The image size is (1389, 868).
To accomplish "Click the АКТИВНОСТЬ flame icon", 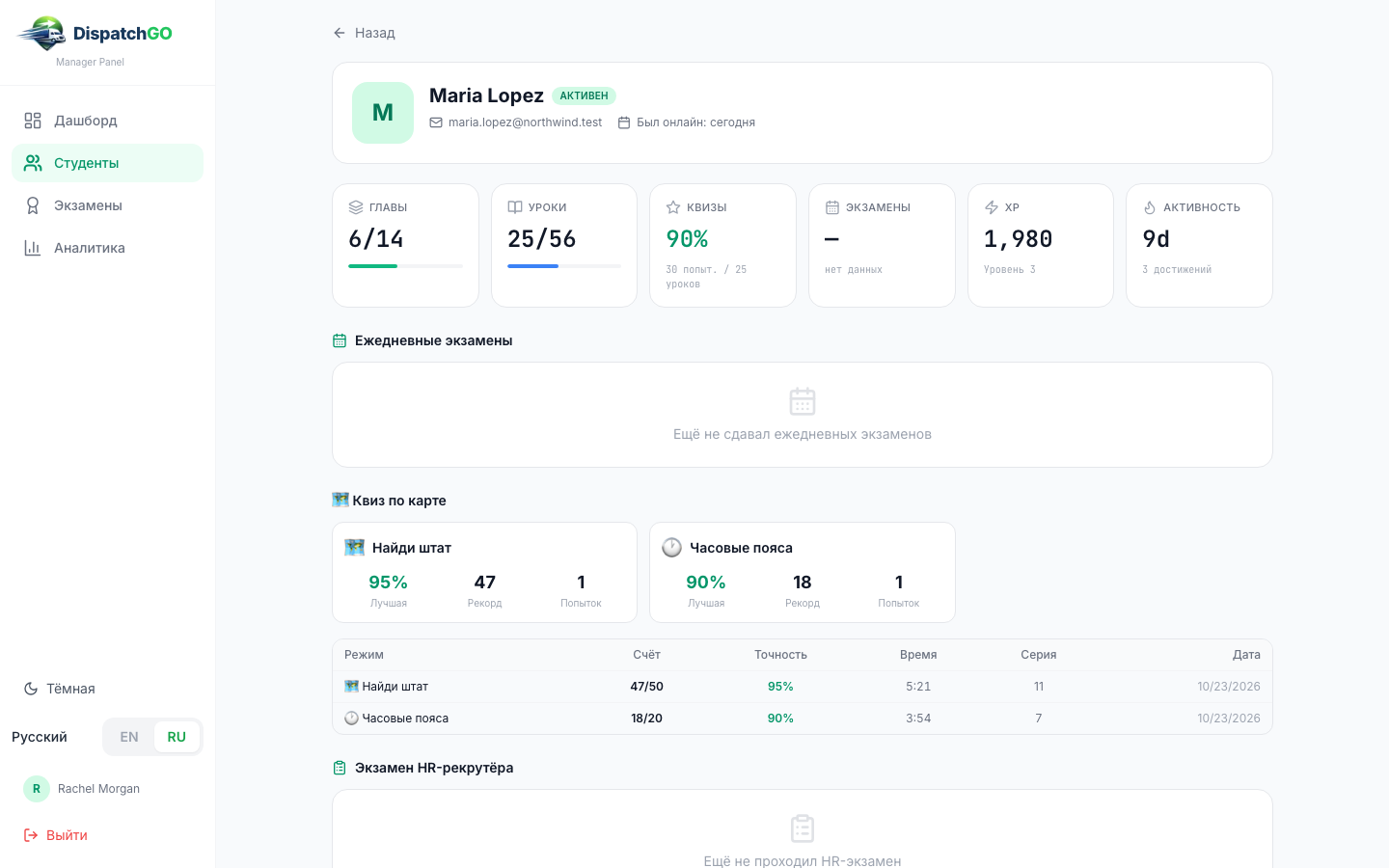I will [x=1150, y=207].
